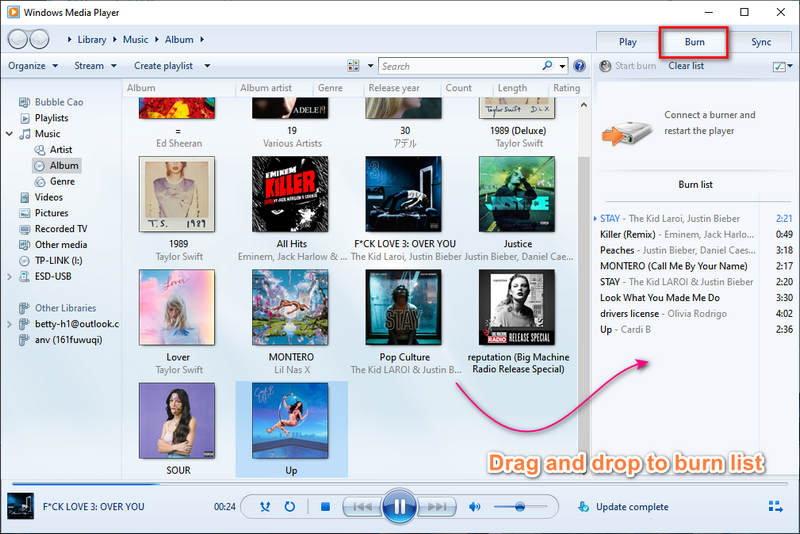Open the View options icon
Screen dimensions: 800x534
point(353,65)
